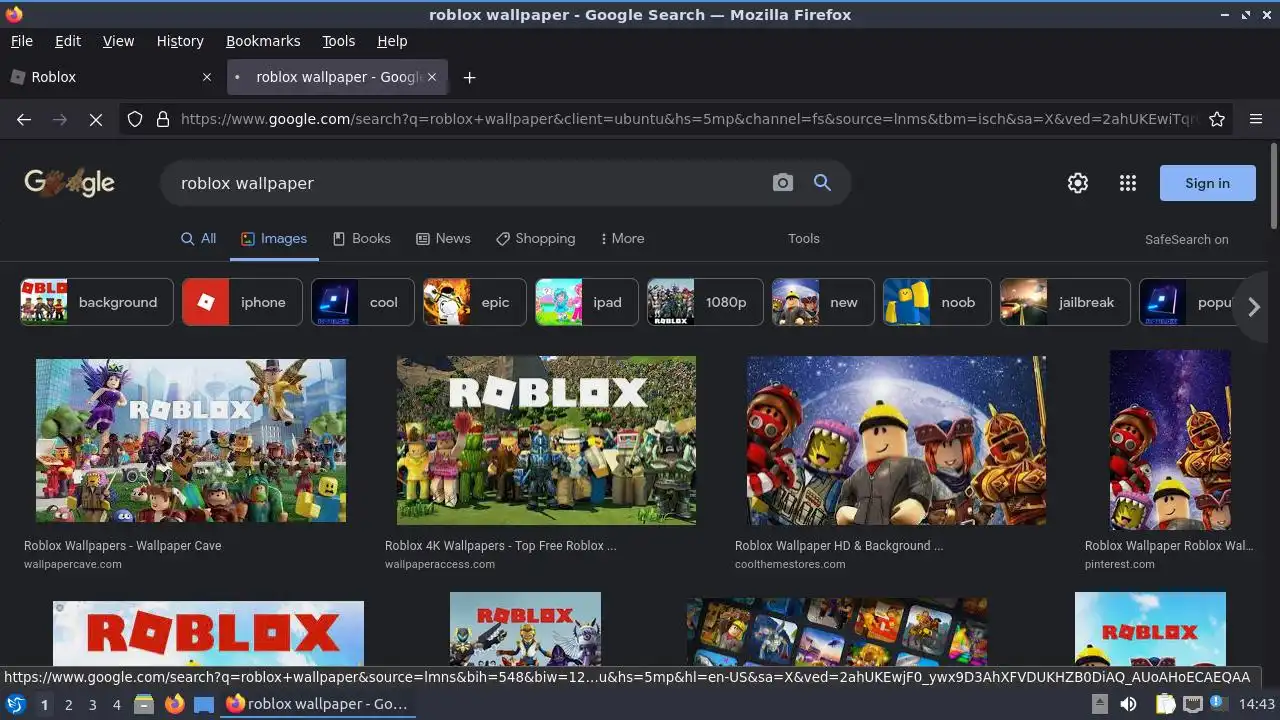Open the File menu
1280x720 pixels.
pos(21,41)
